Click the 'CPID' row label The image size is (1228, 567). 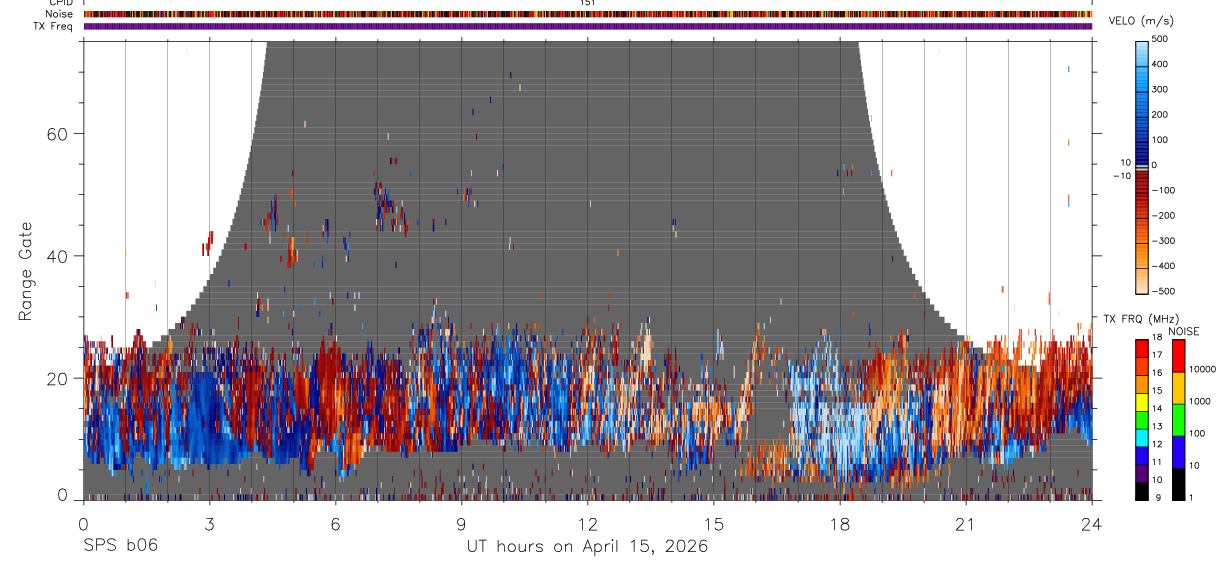(60, 3)
